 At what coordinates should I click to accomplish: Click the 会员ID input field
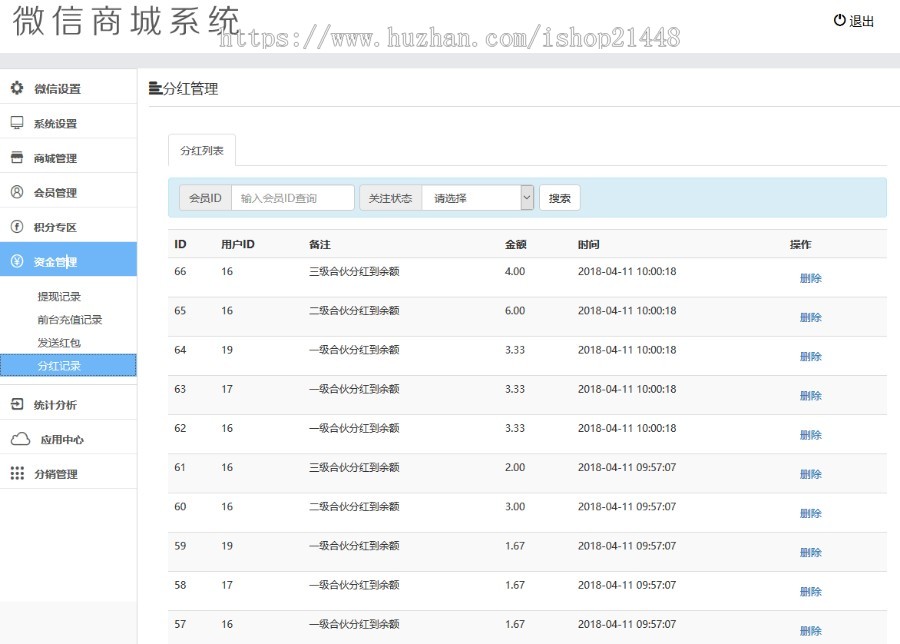click(291, 197)
